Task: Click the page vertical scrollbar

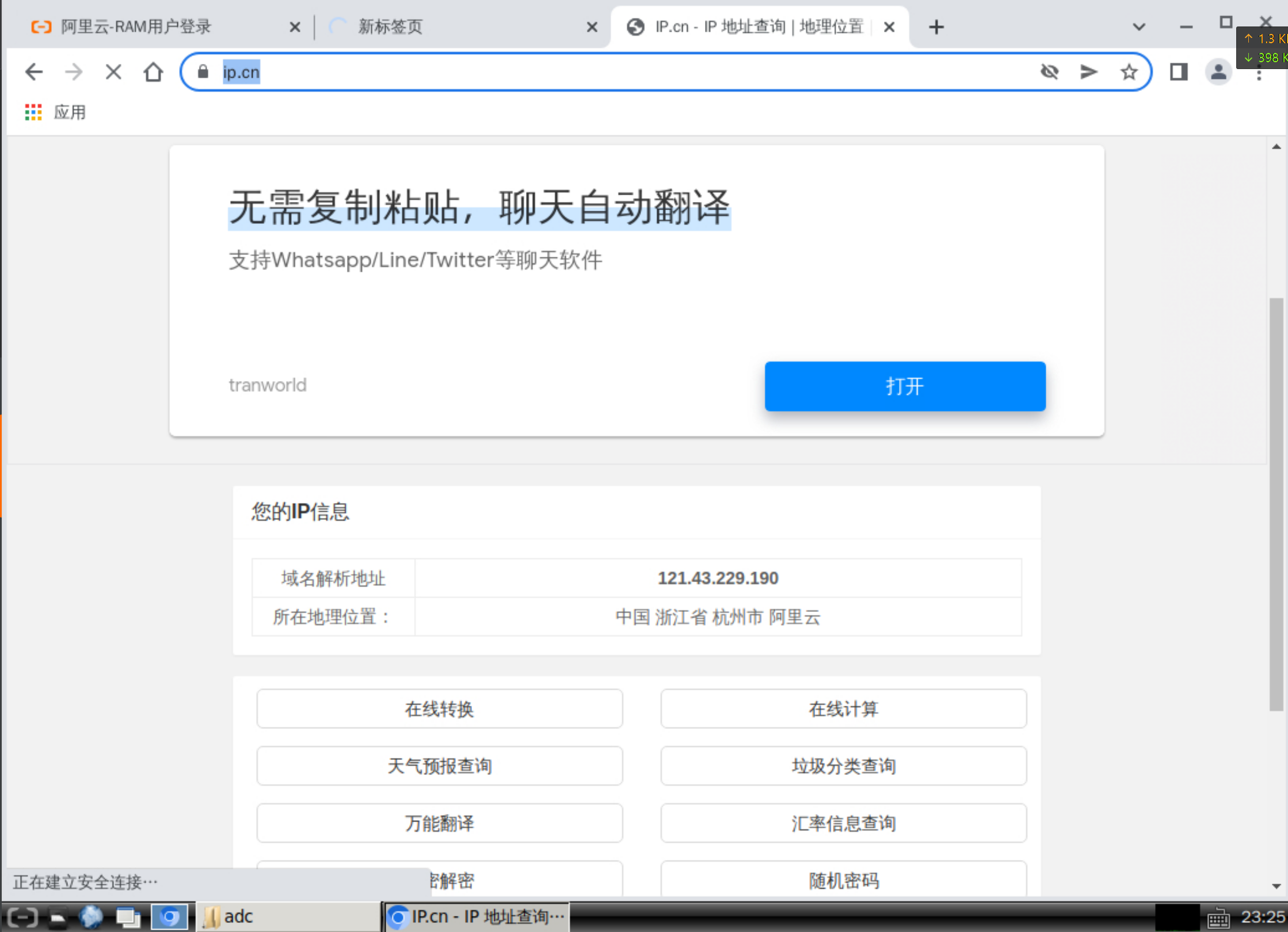Action: click(1276, 504)
